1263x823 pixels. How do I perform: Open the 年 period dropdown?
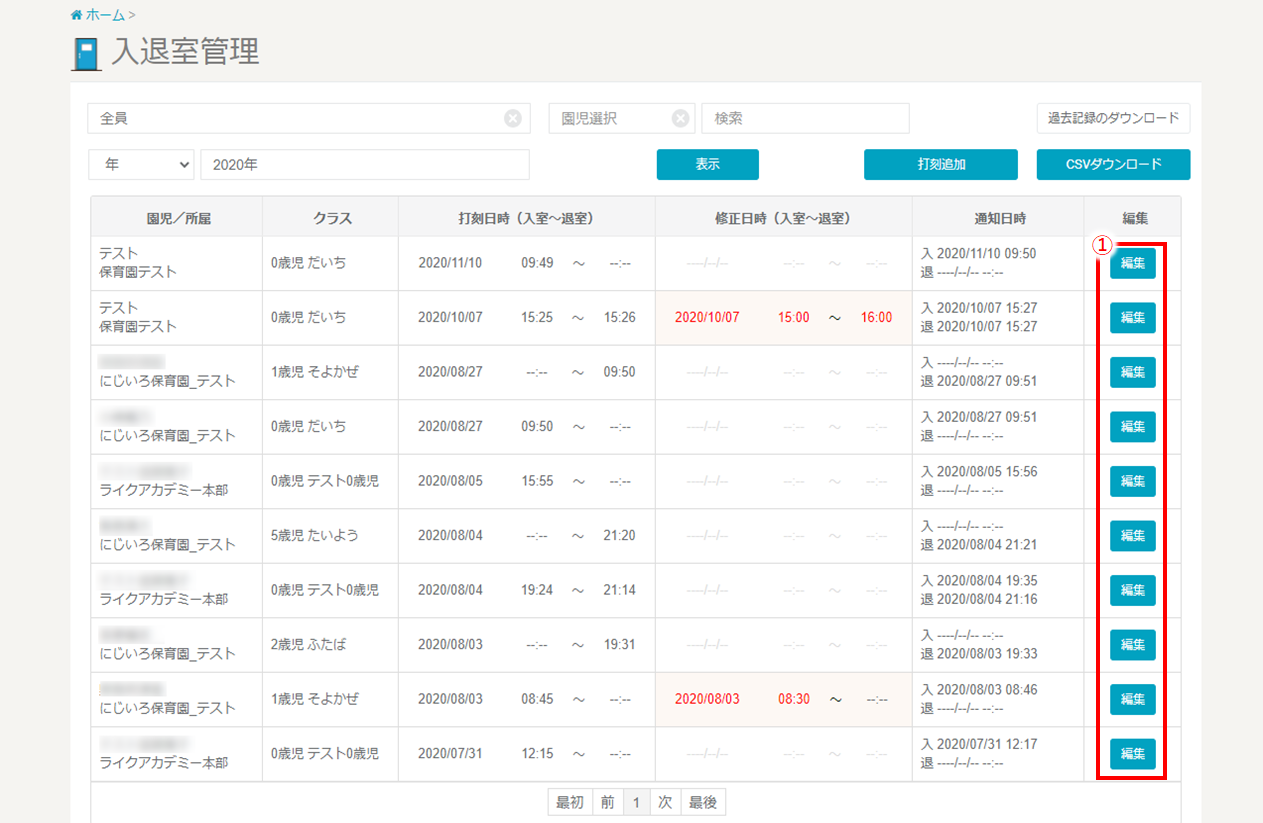[x=141, y=165]
